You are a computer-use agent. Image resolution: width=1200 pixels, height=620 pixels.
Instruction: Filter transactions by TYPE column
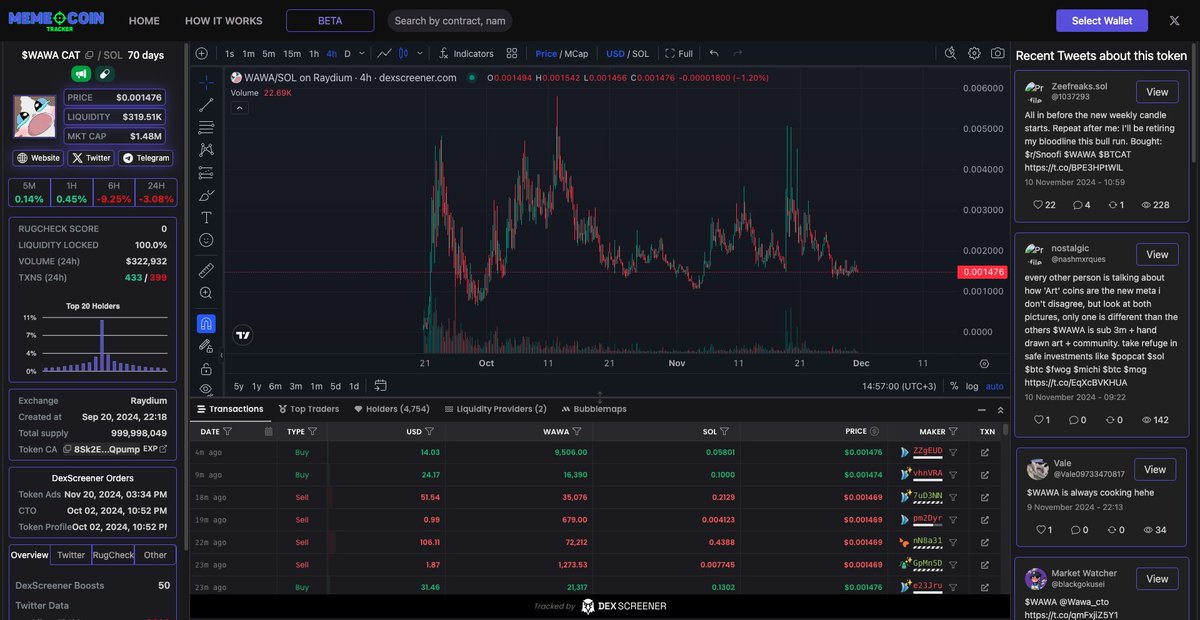coord(313,432)
